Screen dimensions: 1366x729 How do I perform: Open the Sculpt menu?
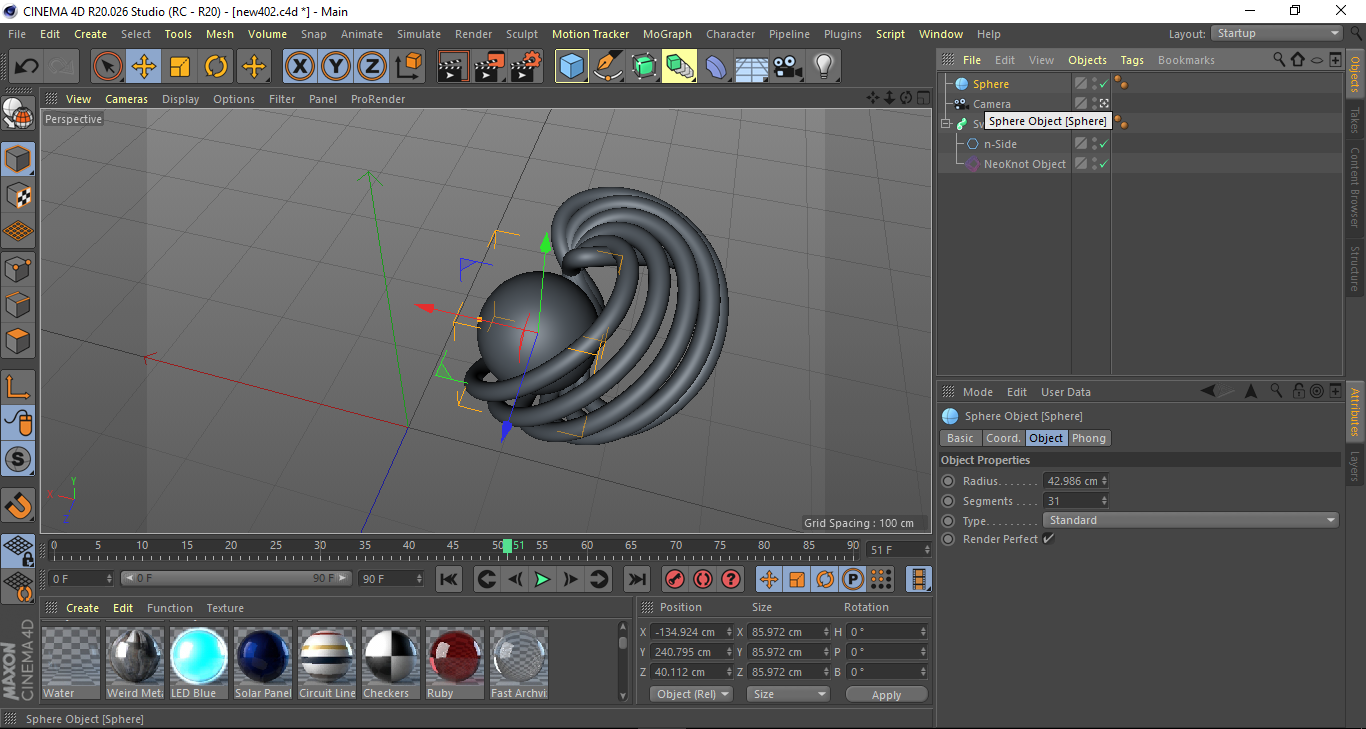pos(522,34)
